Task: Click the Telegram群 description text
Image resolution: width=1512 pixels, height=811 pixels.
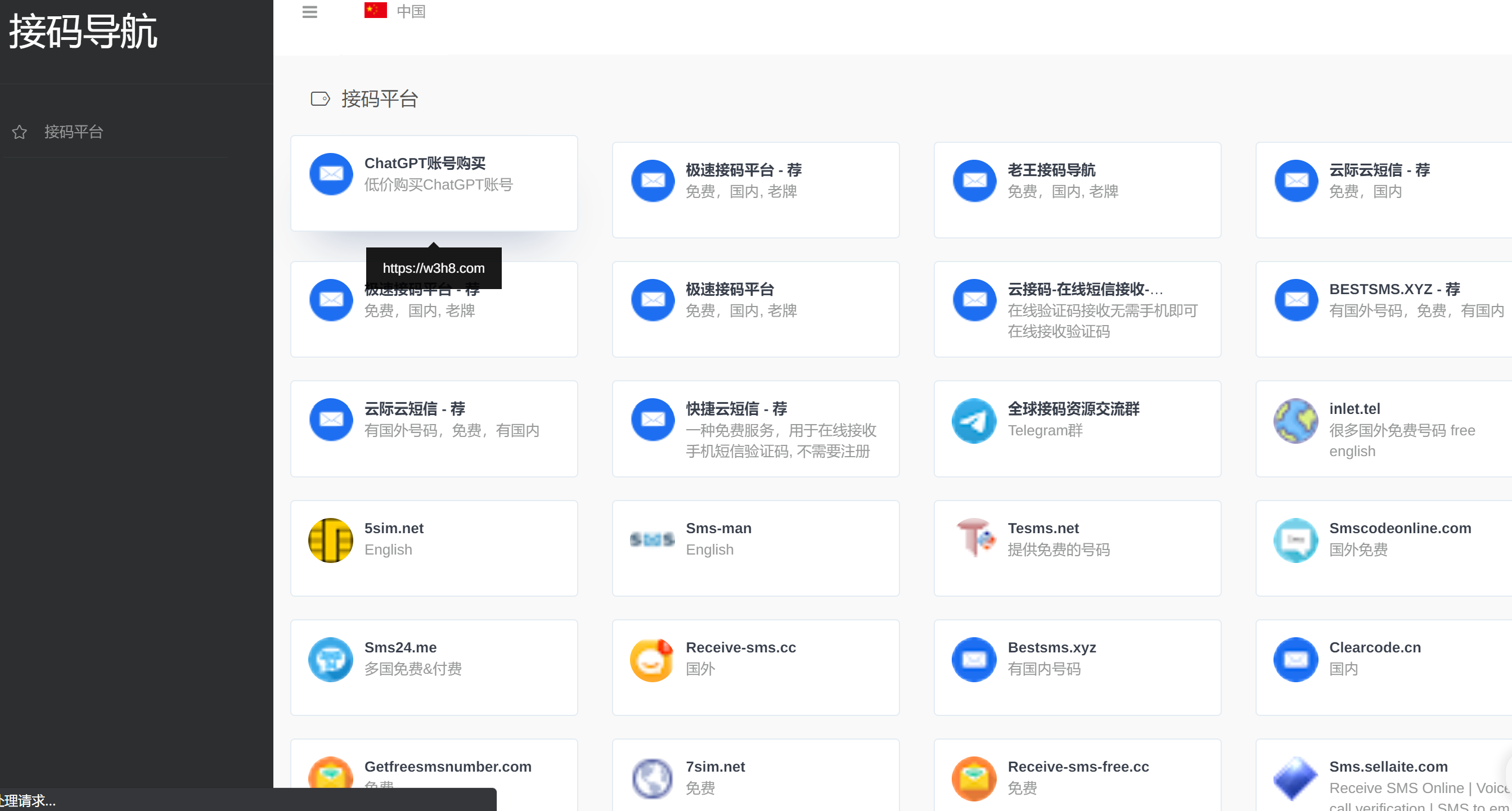Action: click(1045, 431)
